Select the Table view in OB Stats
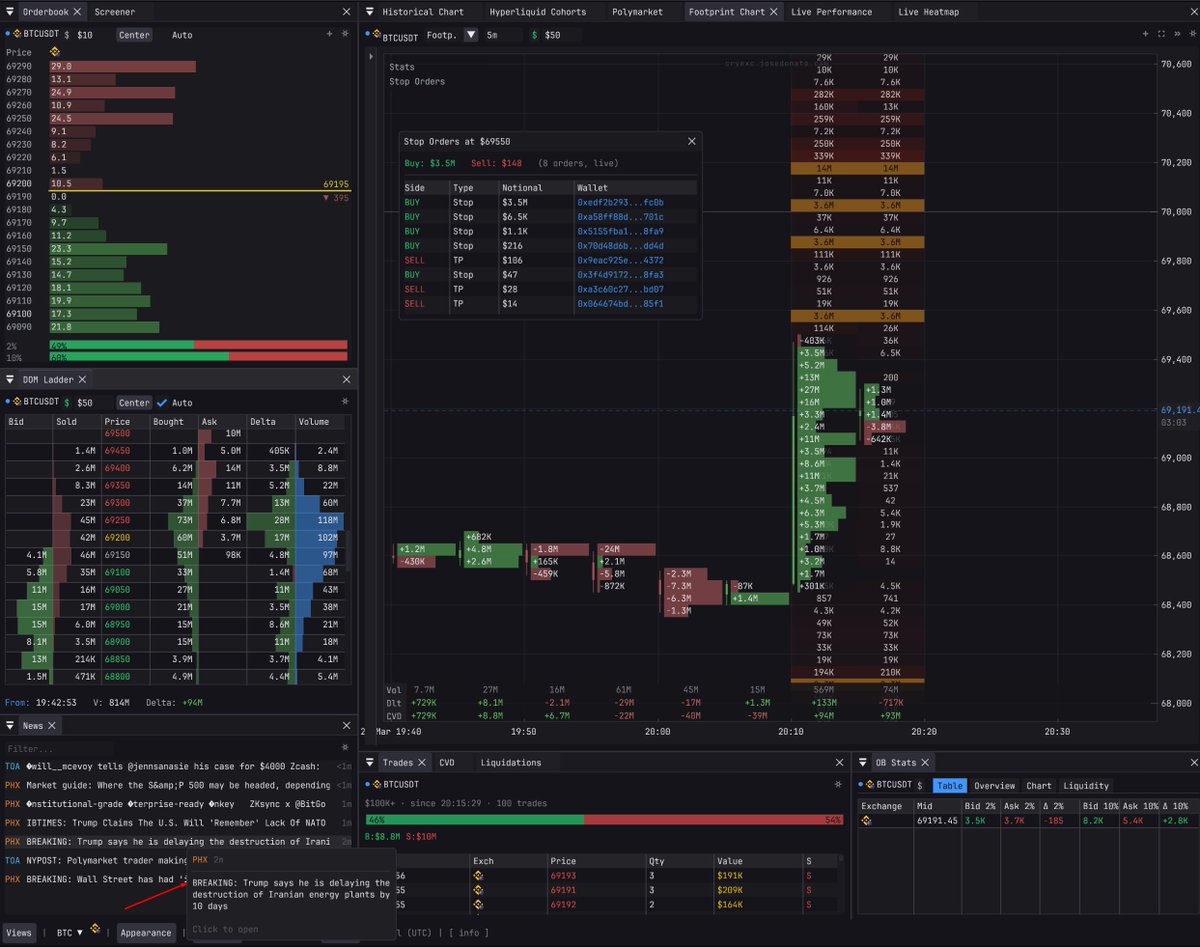Image resolution: width=1200 pixels, height=947 pixels. click(x=949, y=786)
